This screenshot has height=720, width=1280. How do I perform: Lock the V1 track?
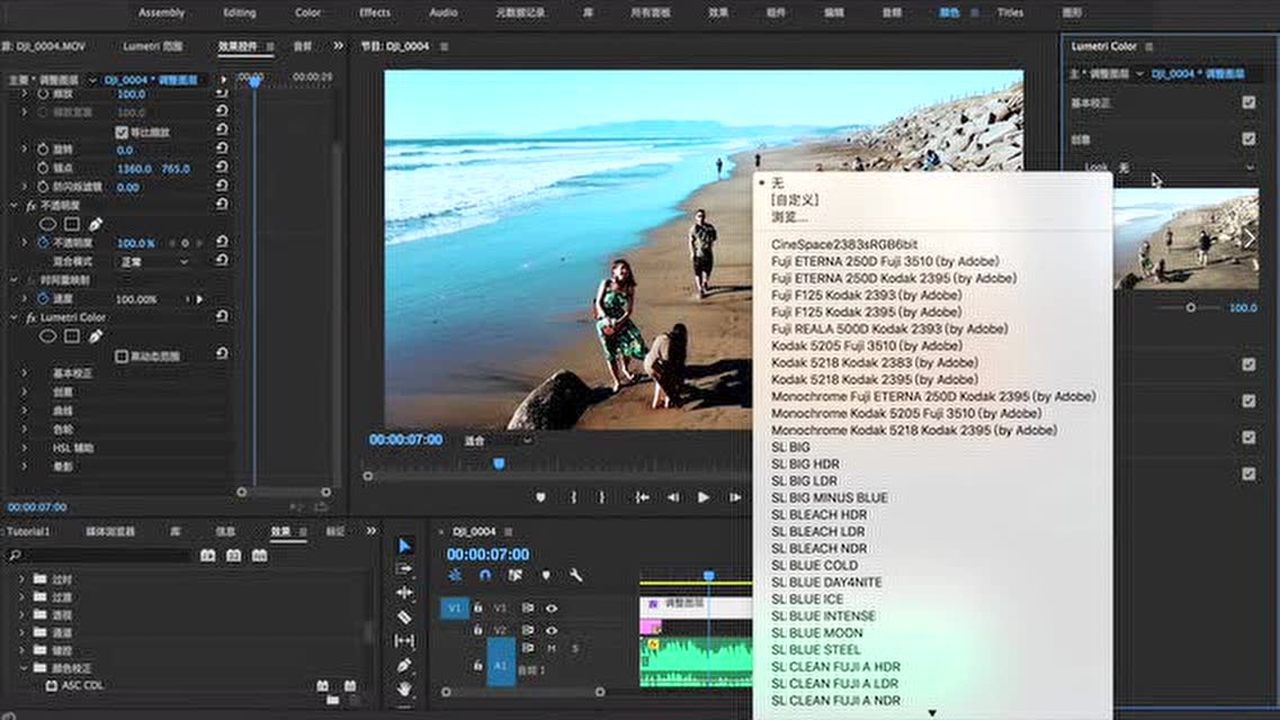pos(478,607)
